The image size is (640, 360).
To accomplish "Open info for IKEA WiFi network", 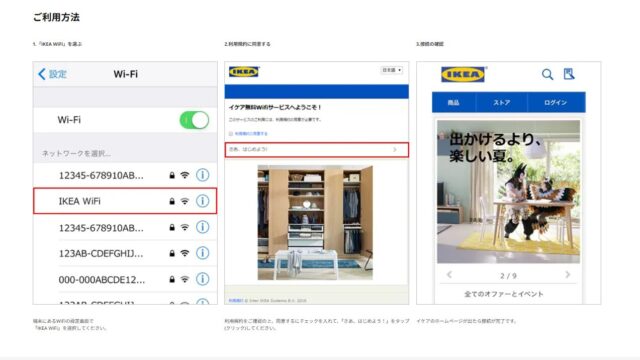I will tap(202, 201).
